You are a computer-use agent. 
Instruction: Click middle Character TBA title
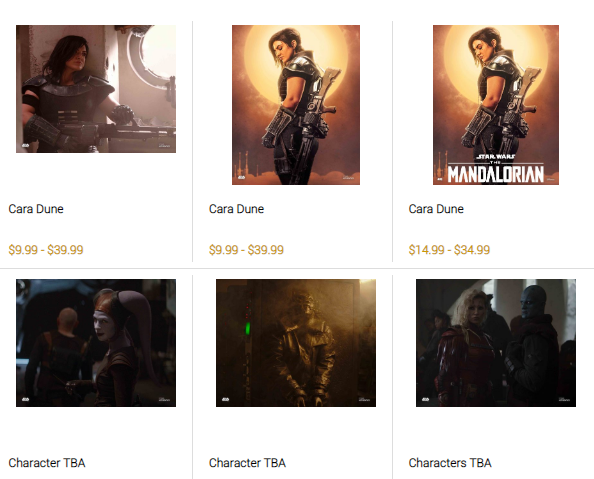click(247, 463)
